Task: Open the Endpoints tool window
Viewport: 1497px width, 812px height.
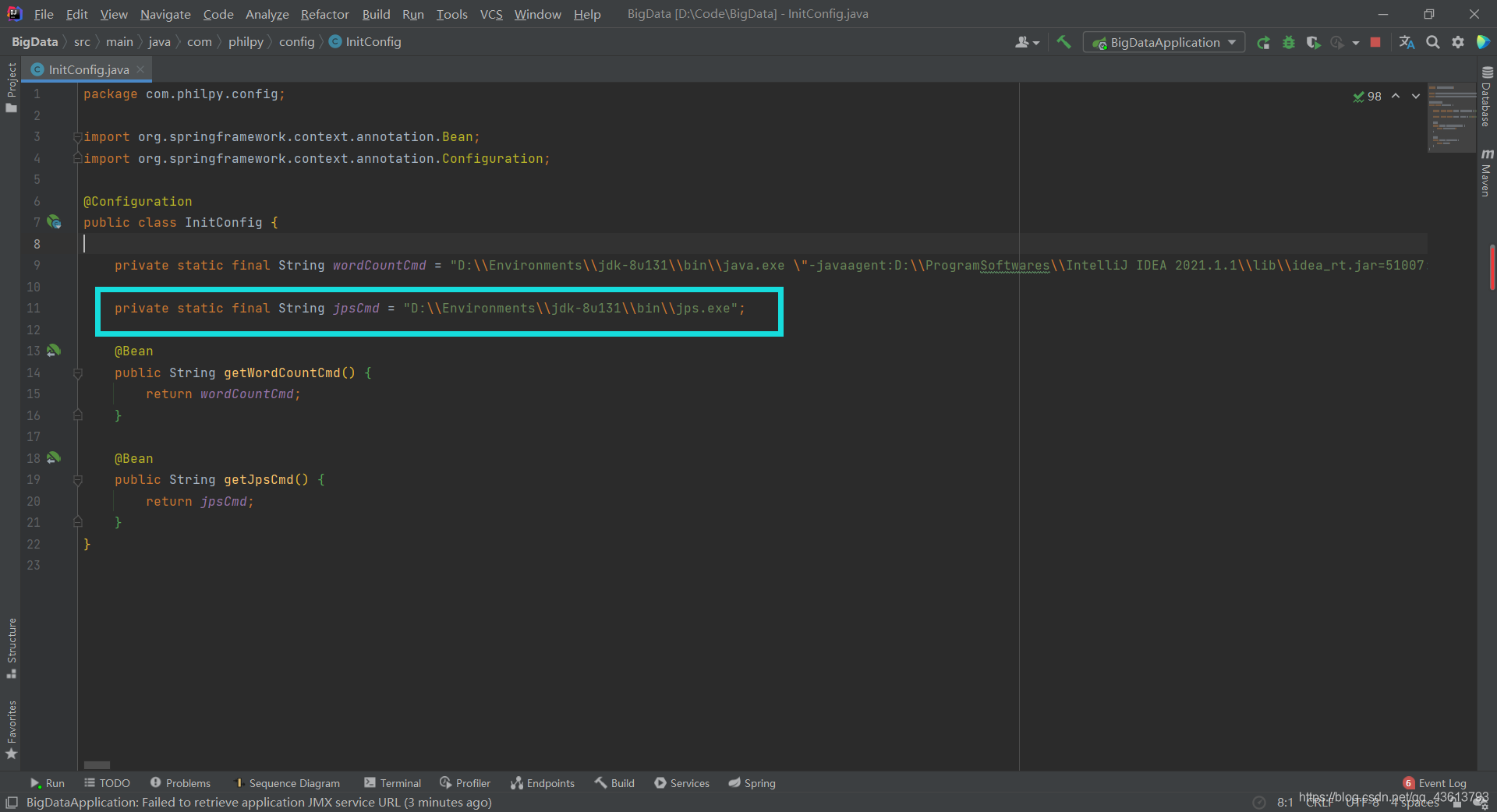Action: click(x=543, y=783)
